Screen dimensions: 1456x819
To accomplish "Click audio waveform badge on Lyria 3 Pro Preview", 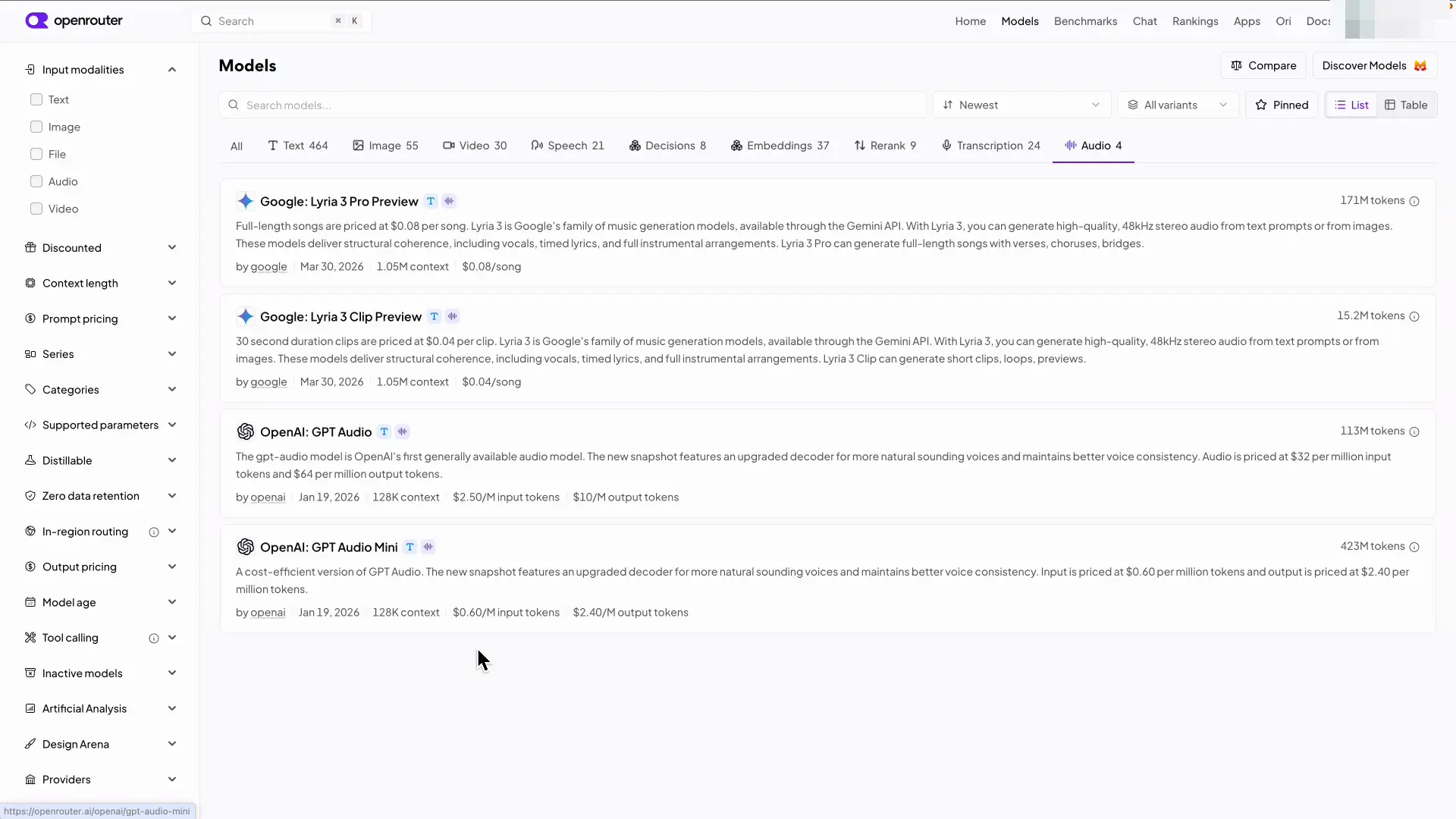I will pos(449,201).
